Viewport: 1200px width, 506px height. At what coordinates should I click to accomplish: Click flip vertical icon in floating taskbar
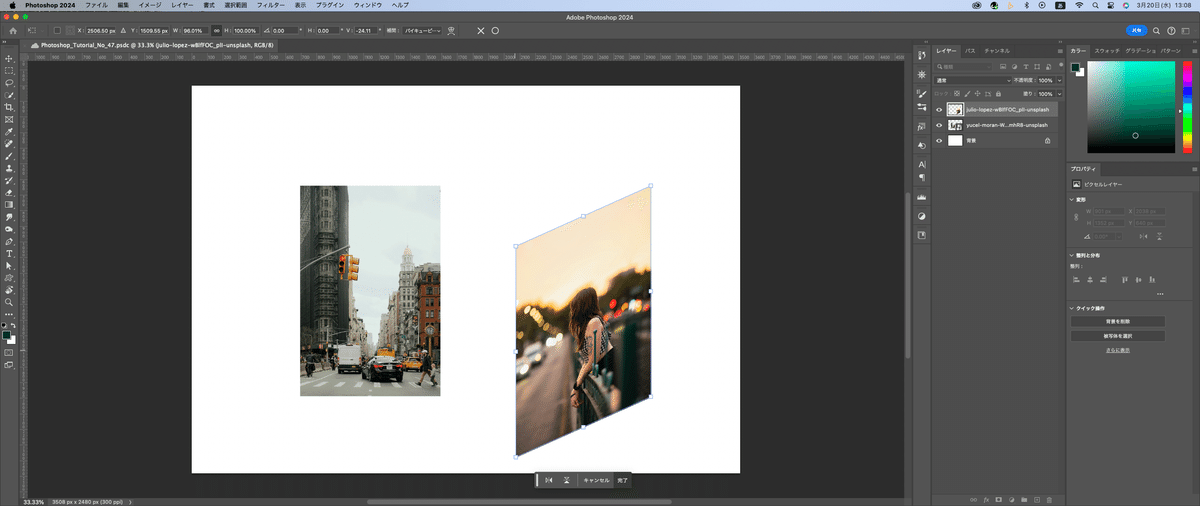[567, 480]
